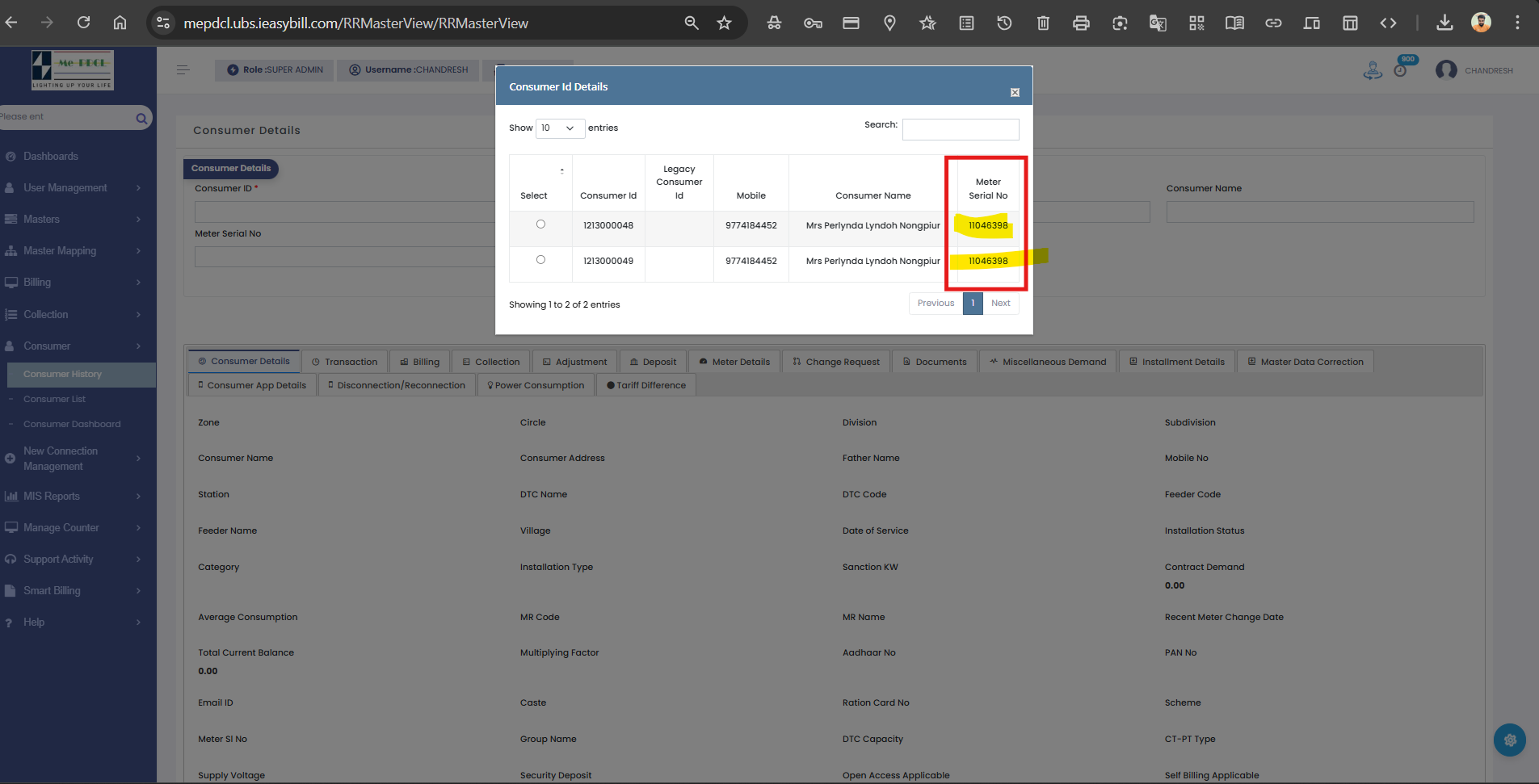
Task: Open browser downloads icon
Action: click(x=1444, y=23)
